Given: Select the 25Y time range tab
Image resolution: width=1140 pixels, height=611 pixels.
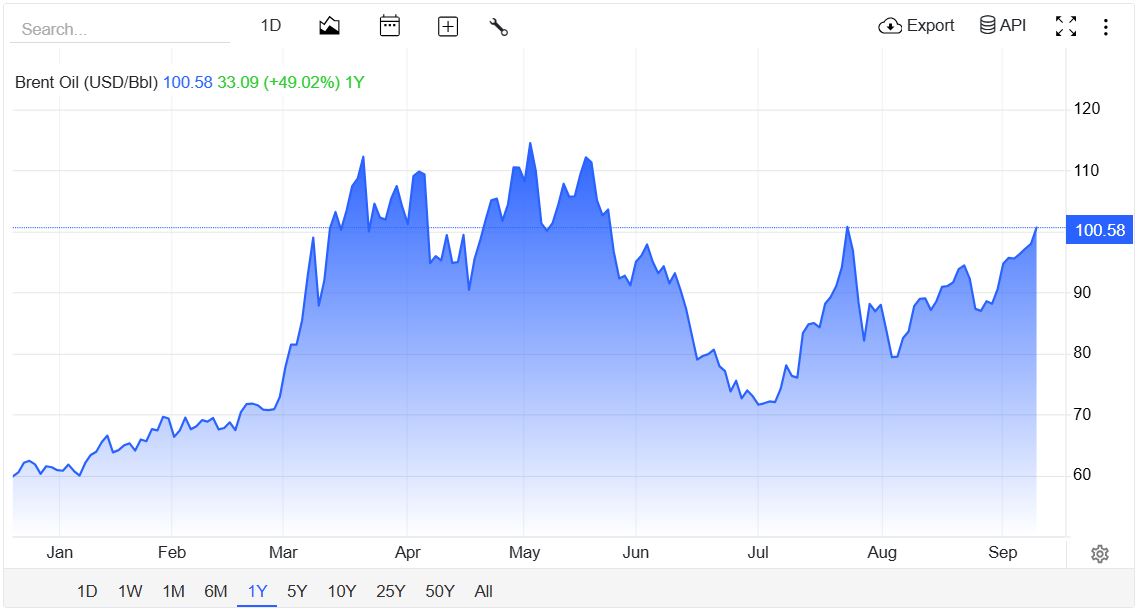Looking at the screenshot, I should [x=390, y=591].
